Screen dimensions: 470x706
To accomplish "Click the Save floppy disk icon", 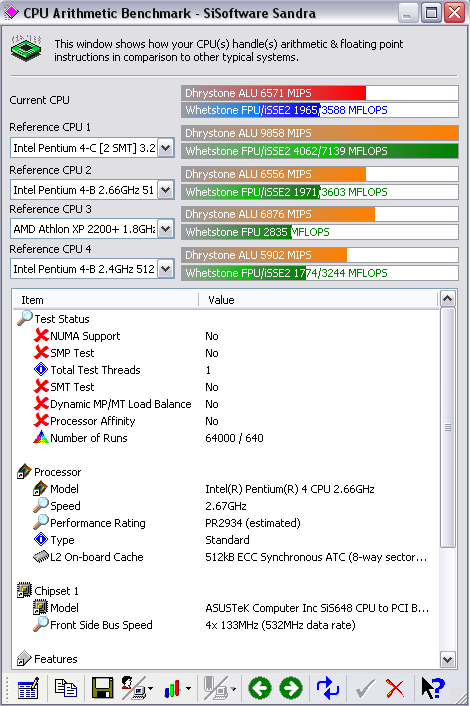I will pyautogui.click(x=103, y=688).
